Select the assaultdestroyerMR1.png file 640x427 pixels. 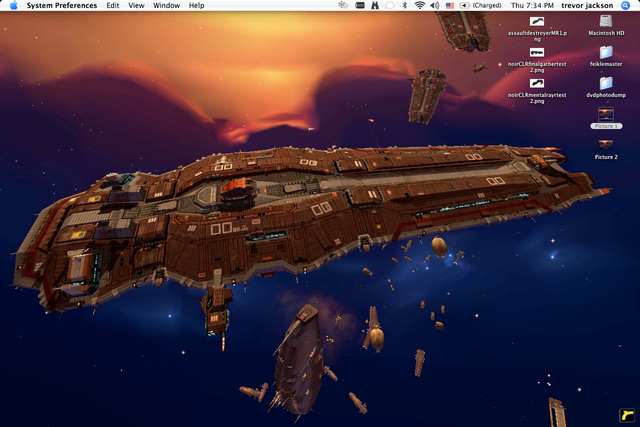[x=538, y=24]
